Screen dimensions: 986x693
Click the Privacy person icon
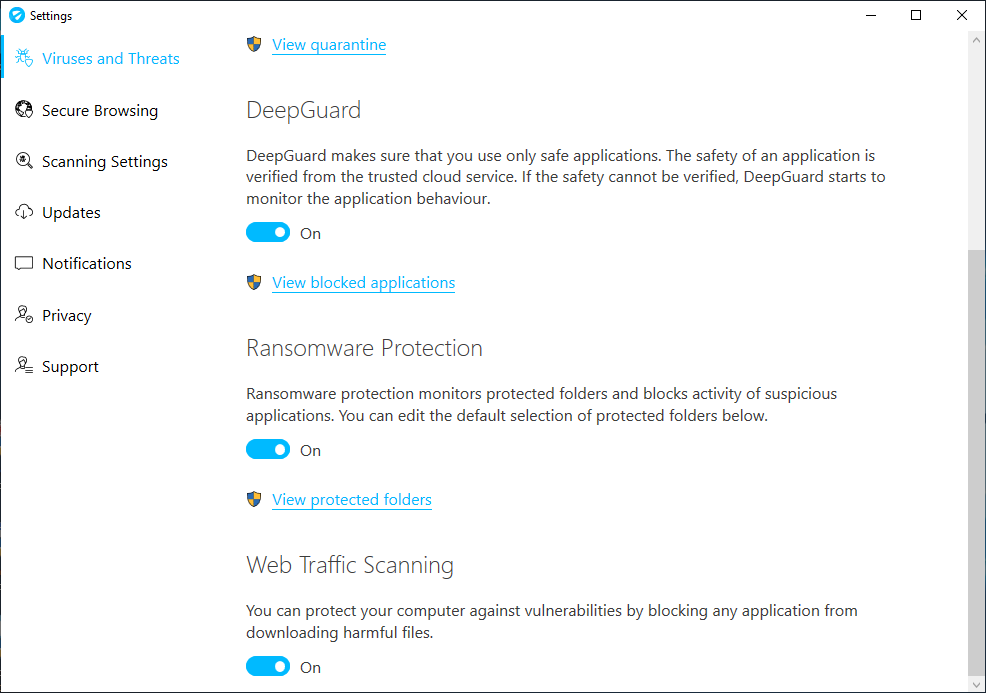25,315
